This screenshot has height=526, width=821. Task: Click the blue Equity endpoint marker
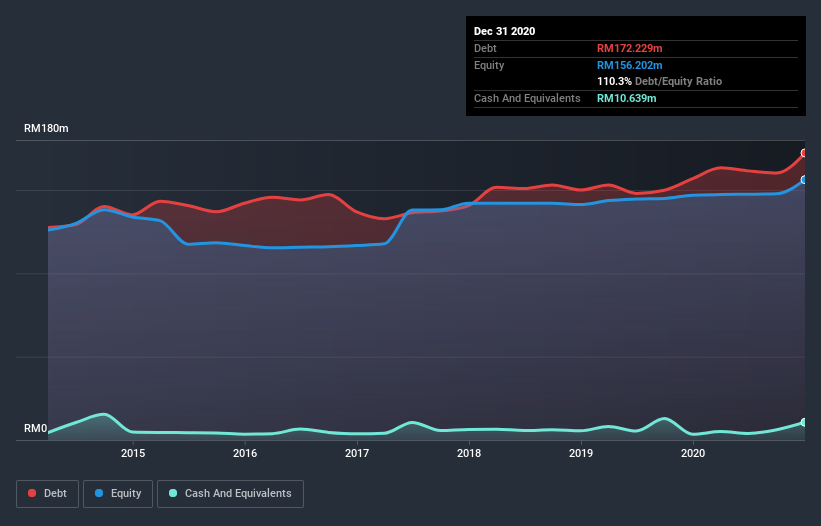(804, 180)
